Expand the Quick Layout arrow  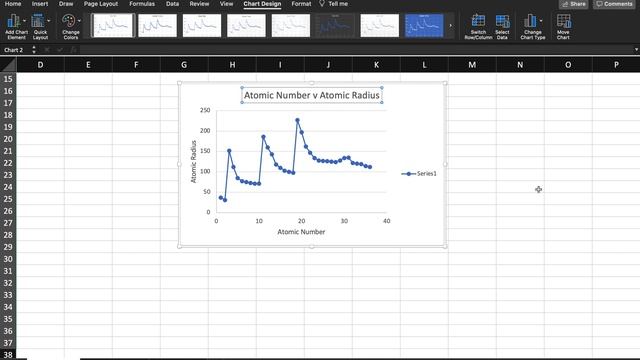(x=49, y=21)
